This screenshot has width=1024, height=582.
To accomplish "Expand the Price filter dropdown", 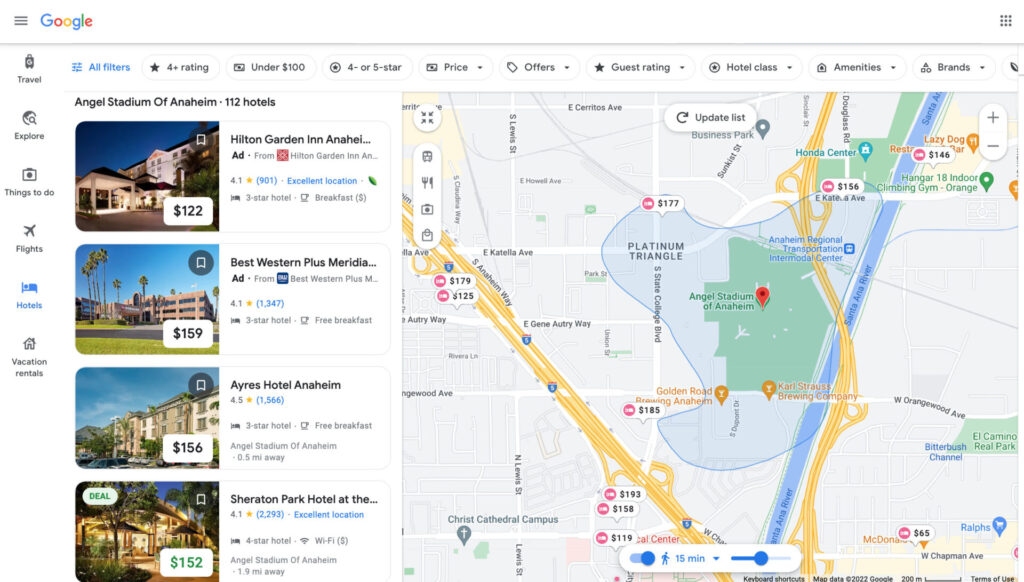I will 455,67.
